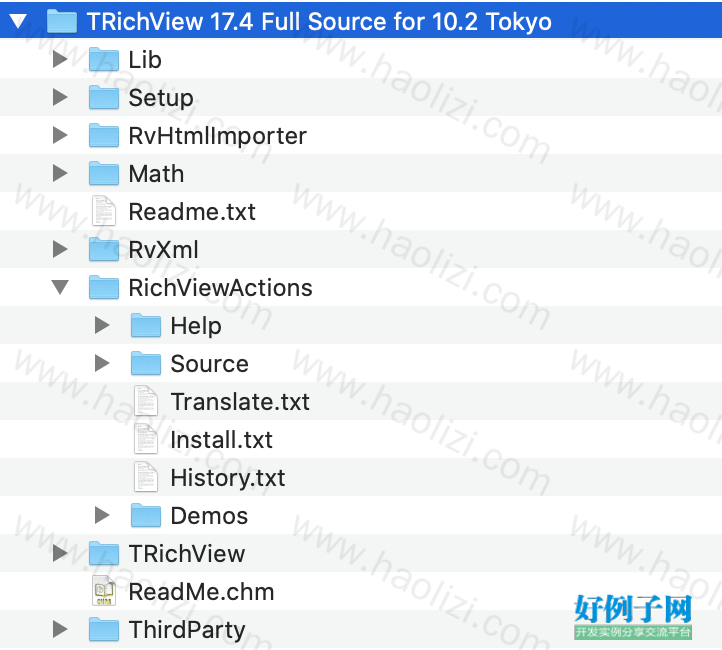The width and height of the screenshot is (722, 650).
Task: Click the root TRichView 17.4 folder icon
Action: (62, 21)
